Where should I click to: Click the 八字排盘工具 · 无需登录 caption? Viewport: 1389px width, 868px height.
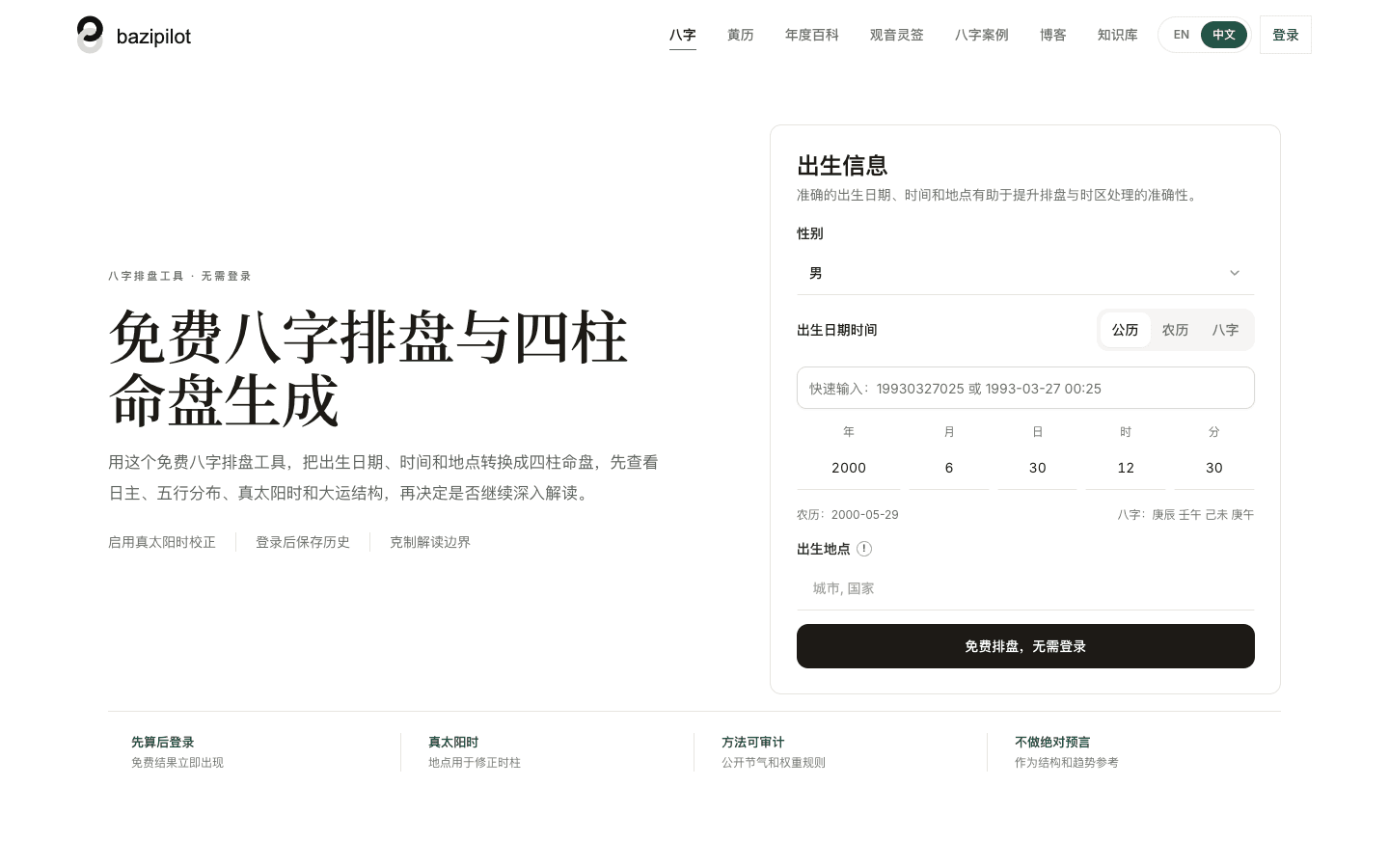tap(179, 276)
